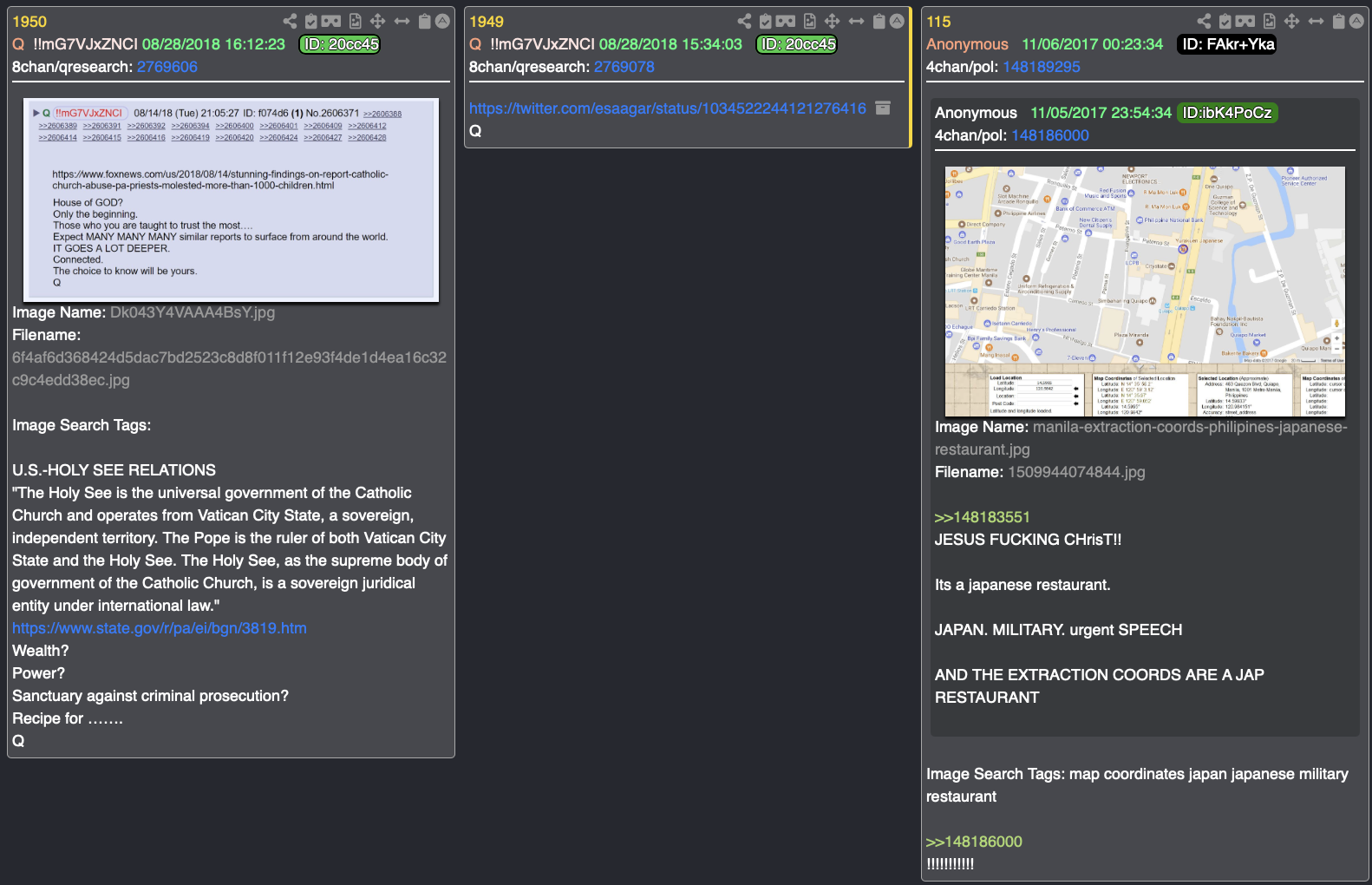Click the 'Sanctuary against criminal prosecution?' line
This screenshot has height=885, width=1372.
pyautogui.click(x=150, y=696)
